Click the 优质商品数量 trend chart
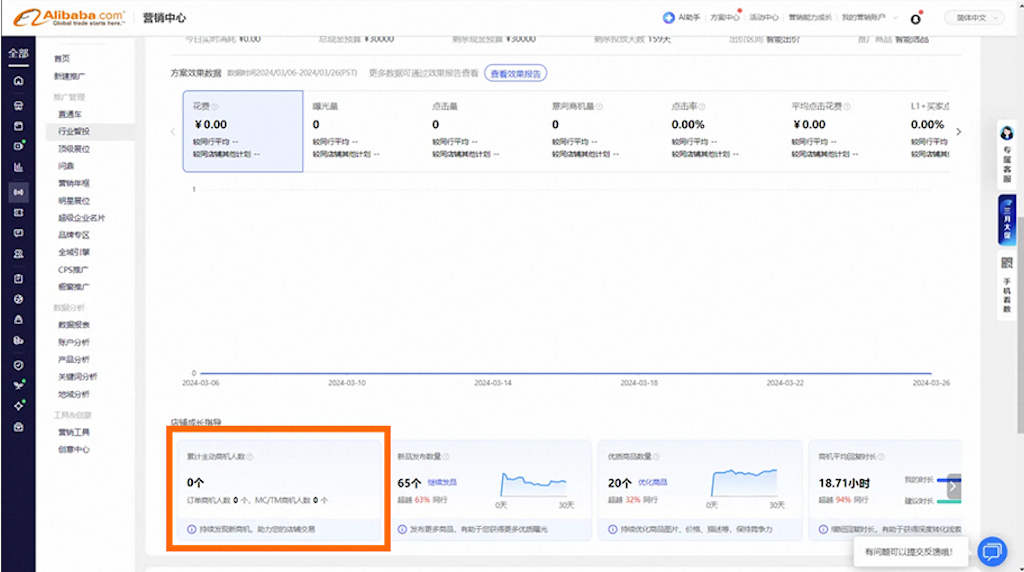This screenshot has width=1024, height=572. coord(744,483)
